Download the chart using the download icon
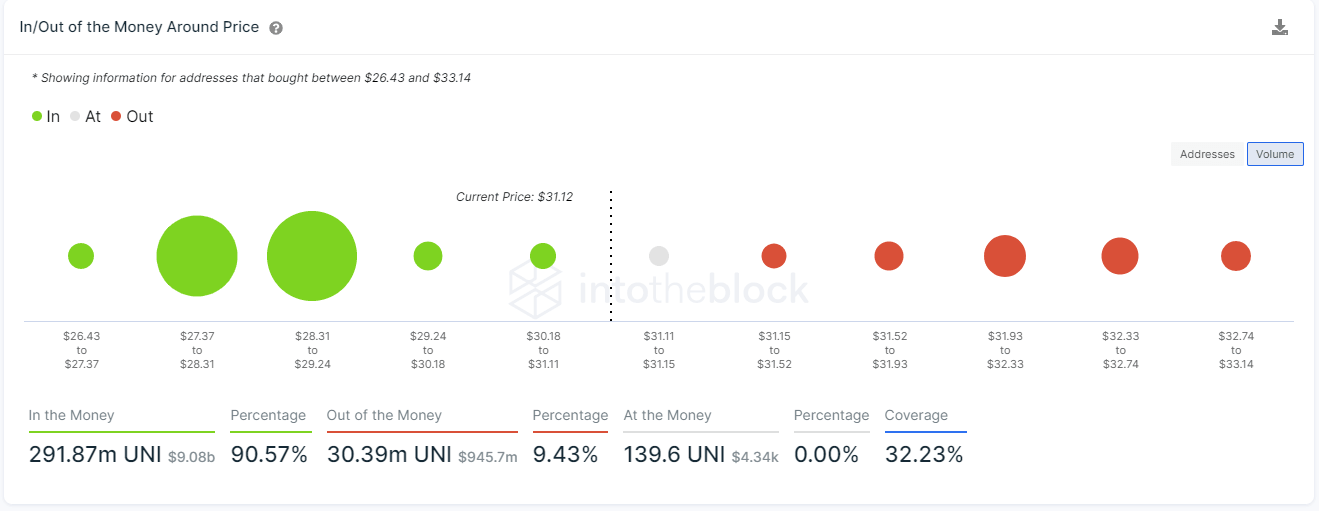The image size is (1319, 511). point(1280,28)
